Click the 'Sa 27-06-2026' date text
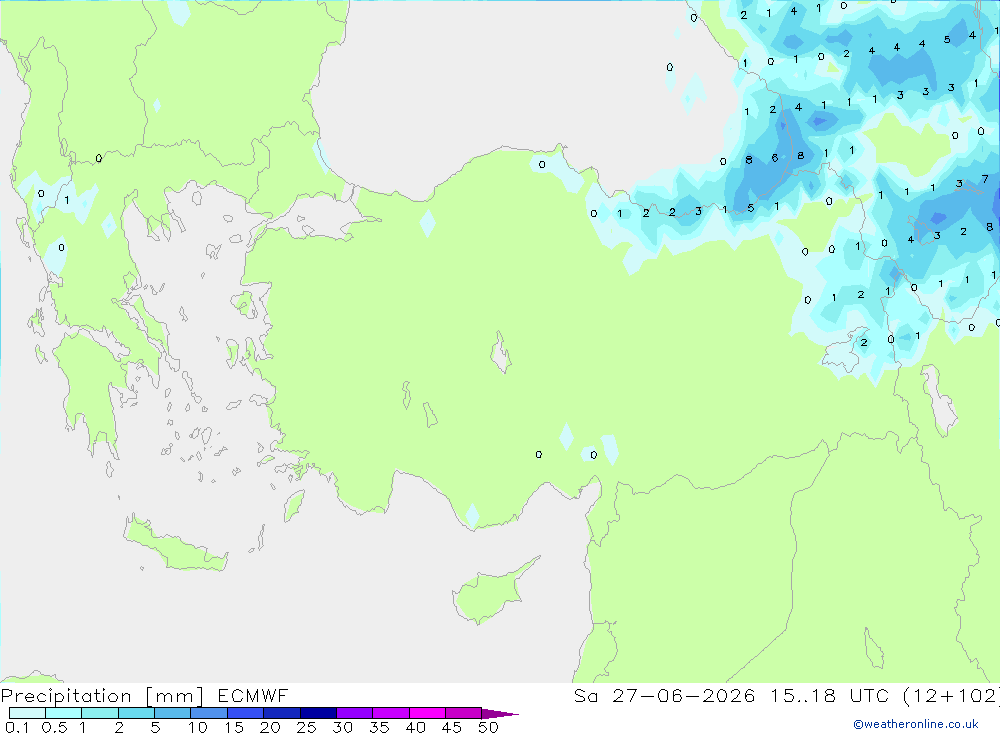1000x733 pixels. click(x=665, y=695)
